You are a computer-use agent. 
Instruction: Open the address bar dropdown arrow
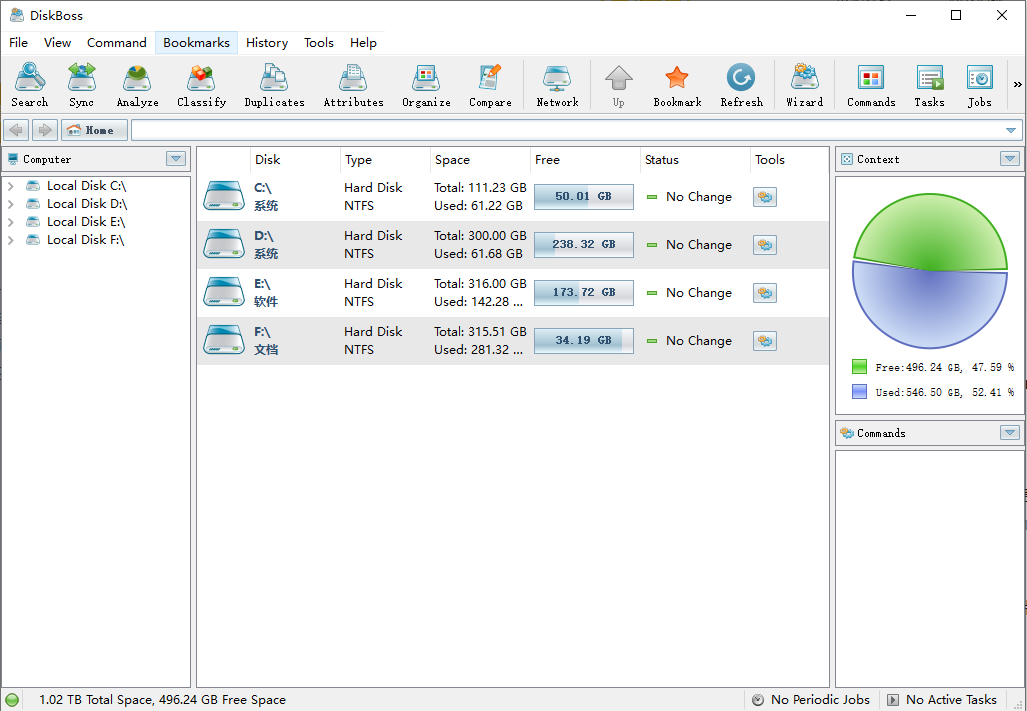[x=1011, y=131]
